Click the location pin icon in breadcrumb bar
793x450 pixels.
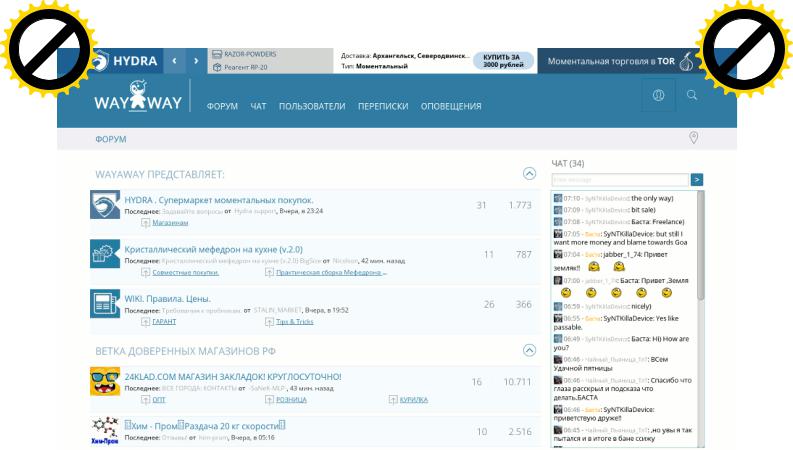pos(693,138)
